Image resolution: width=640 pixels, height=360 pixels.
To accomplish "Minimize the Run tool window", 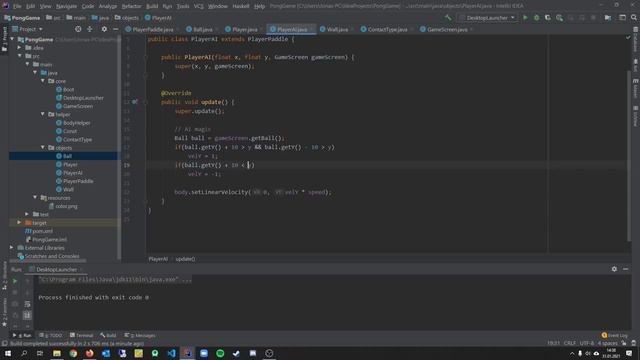I will (625, 269).
